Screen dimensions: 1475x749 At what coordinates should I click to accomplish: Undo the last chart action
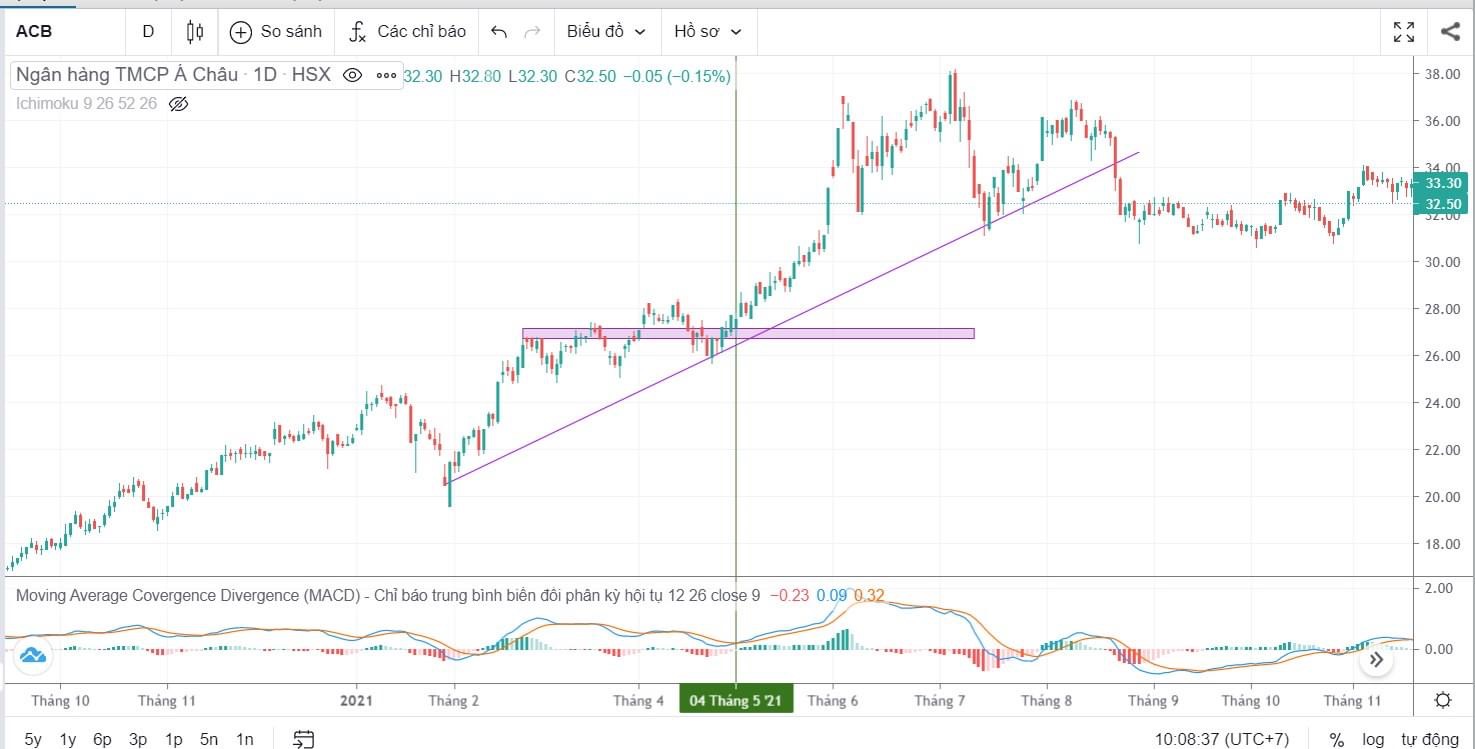coord(499,32)
